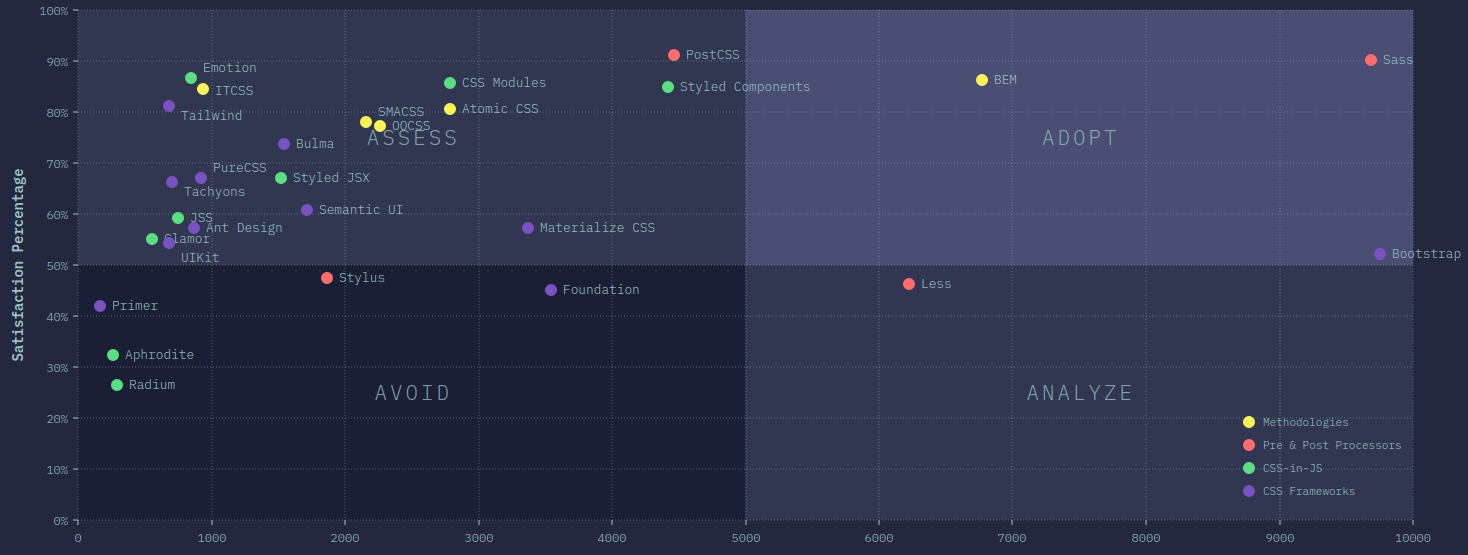Click the CSS Frameworks legend label
Screen dimensions: 1468x555
[x=1309, y=491]
